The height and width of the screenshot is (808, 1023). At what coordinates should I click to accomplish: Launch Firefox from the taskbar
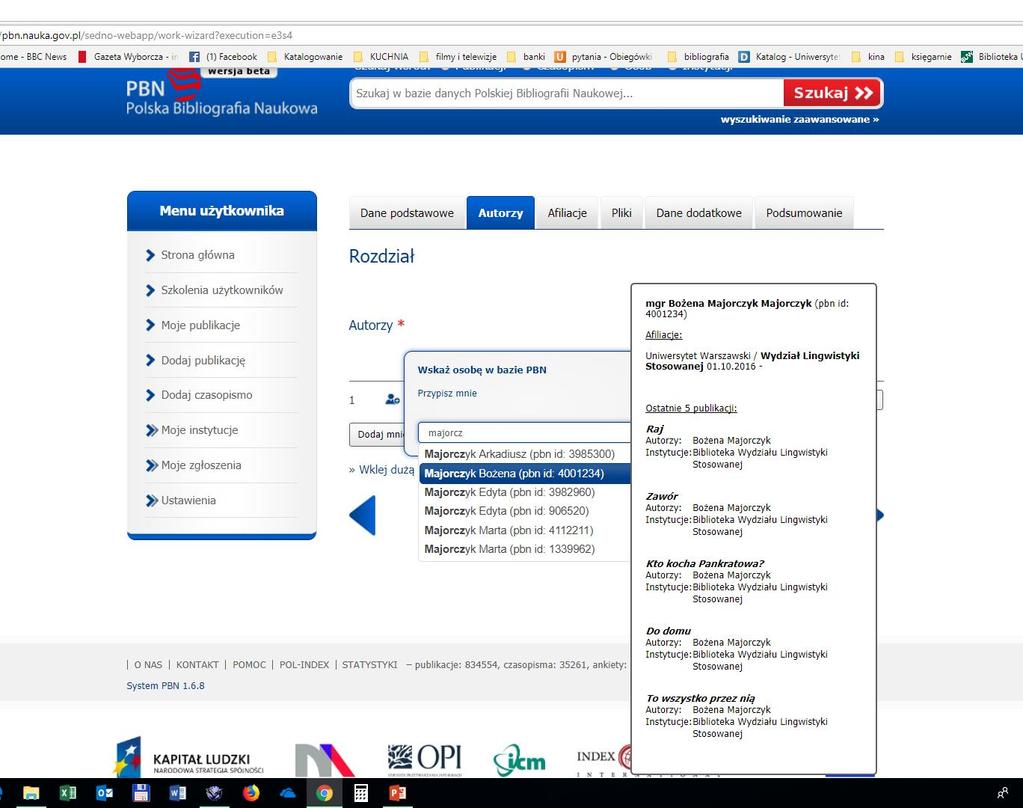click(251, 793)
